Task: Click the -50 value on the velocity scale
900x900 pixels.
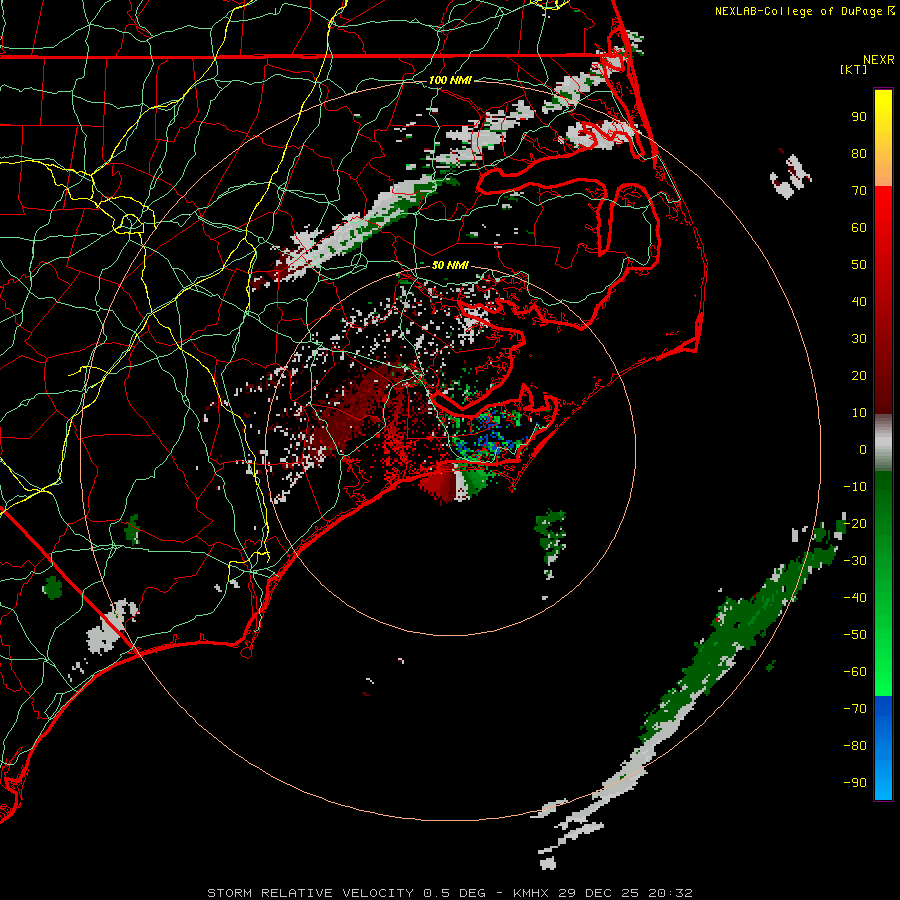Action: click(855, 635)
